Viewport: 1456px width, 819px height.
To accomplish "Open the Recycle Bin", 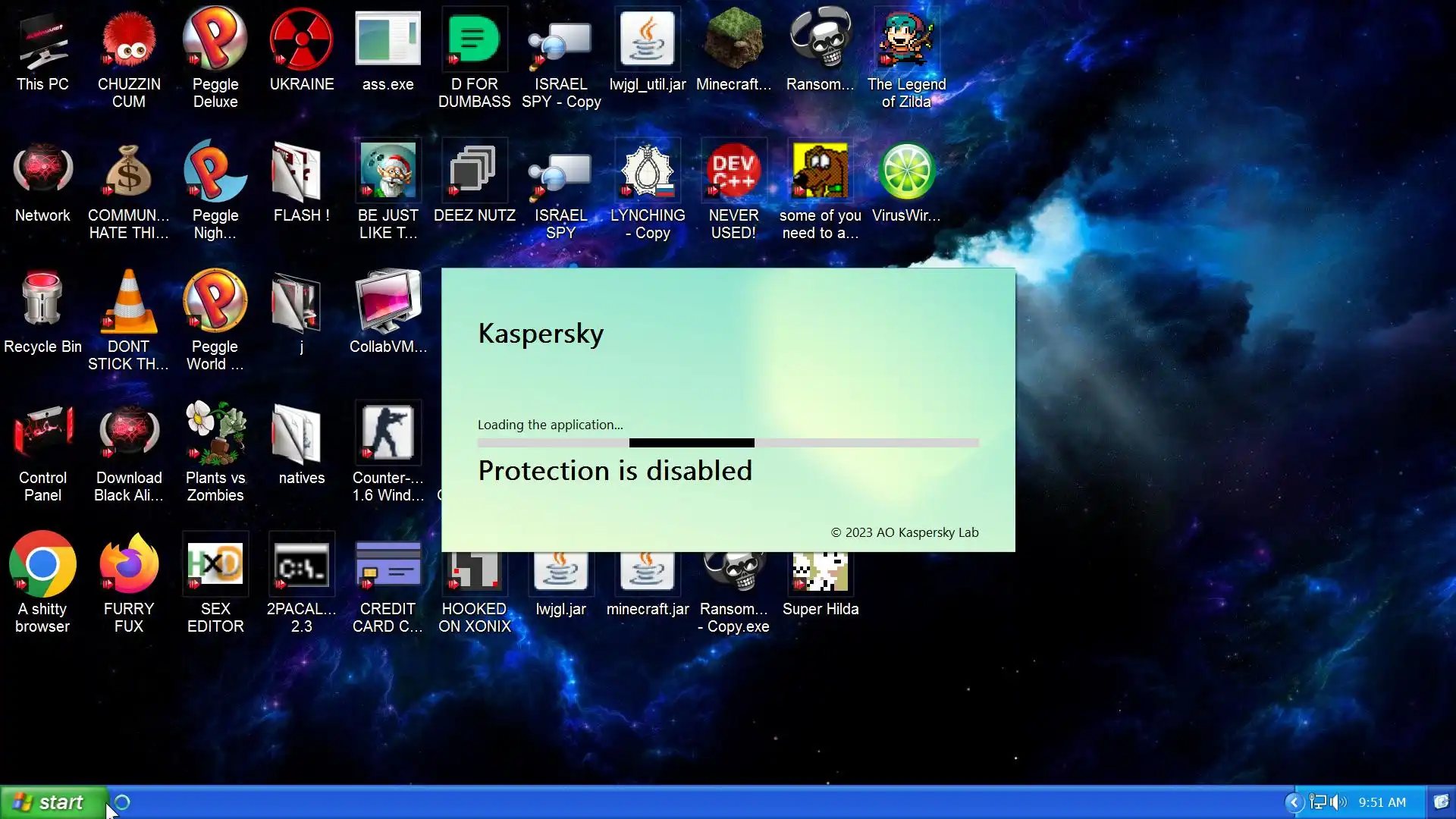I will coord(42,303).
